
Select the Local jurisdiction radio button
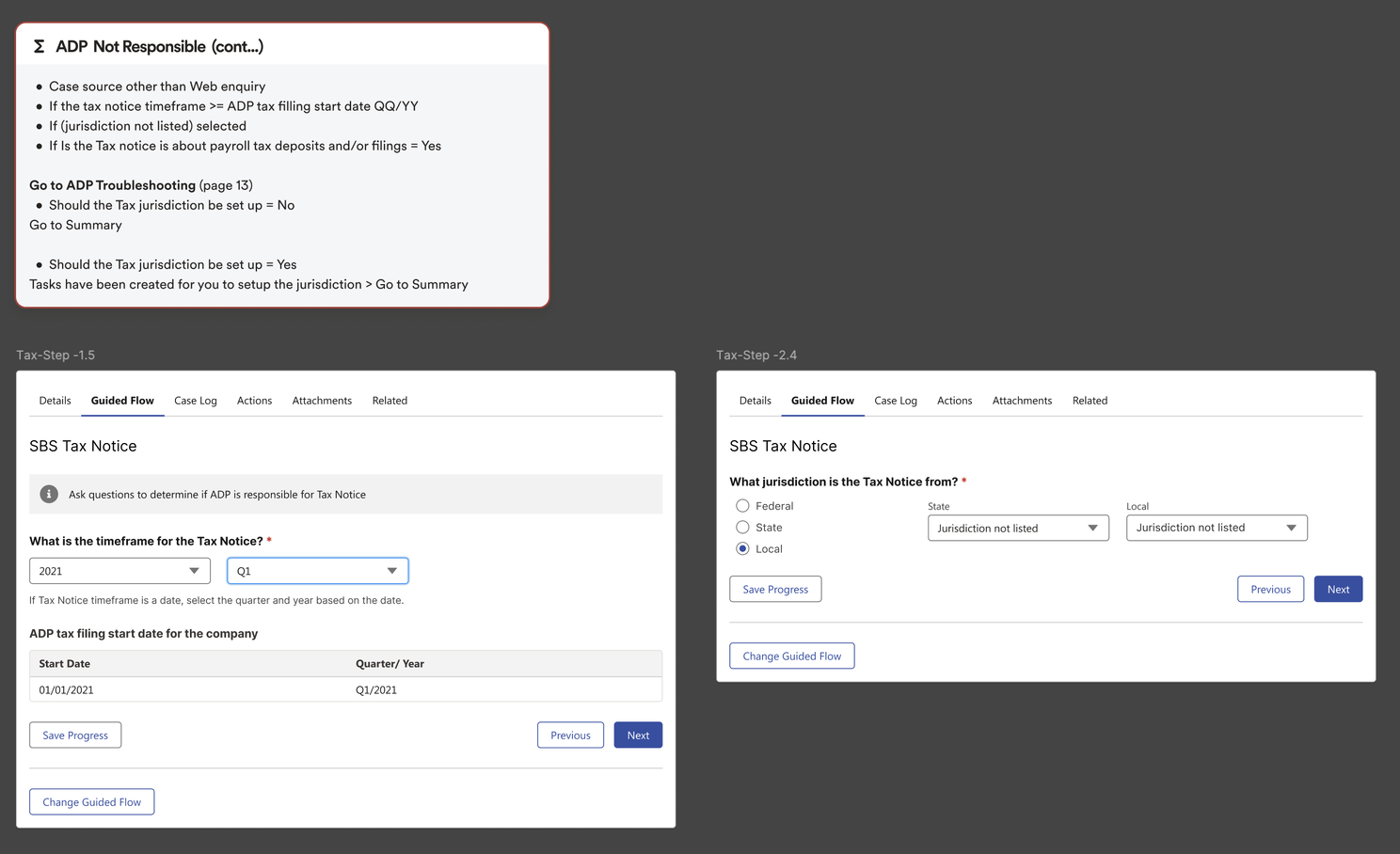tap(742, 549)
